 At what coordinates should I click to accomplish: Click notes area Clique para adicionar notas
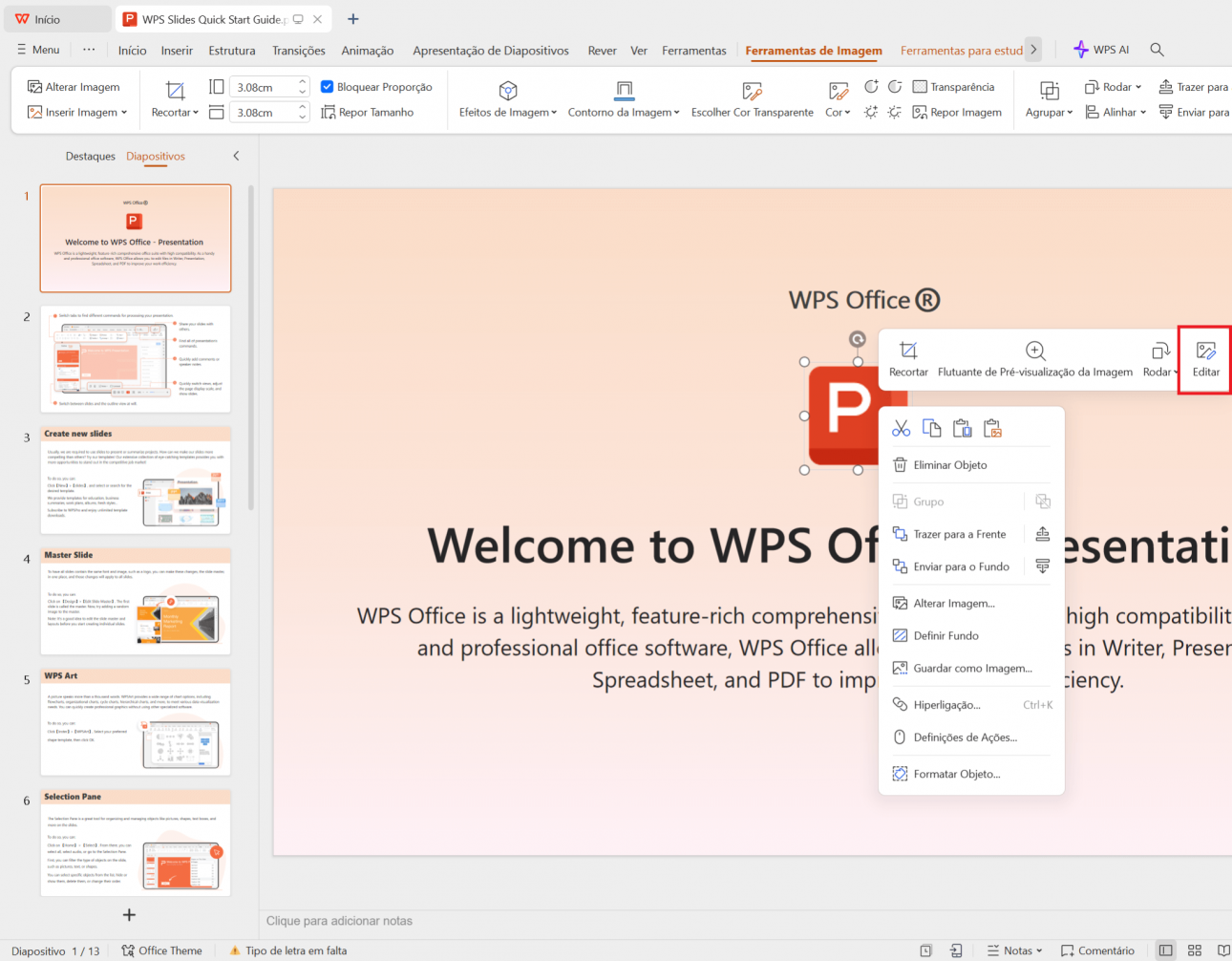339,921
